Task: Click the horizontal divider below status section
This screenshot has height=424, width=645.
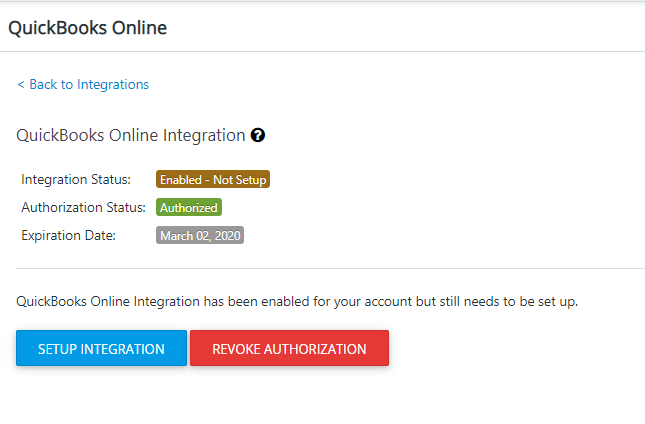Action: pos(330,269)
